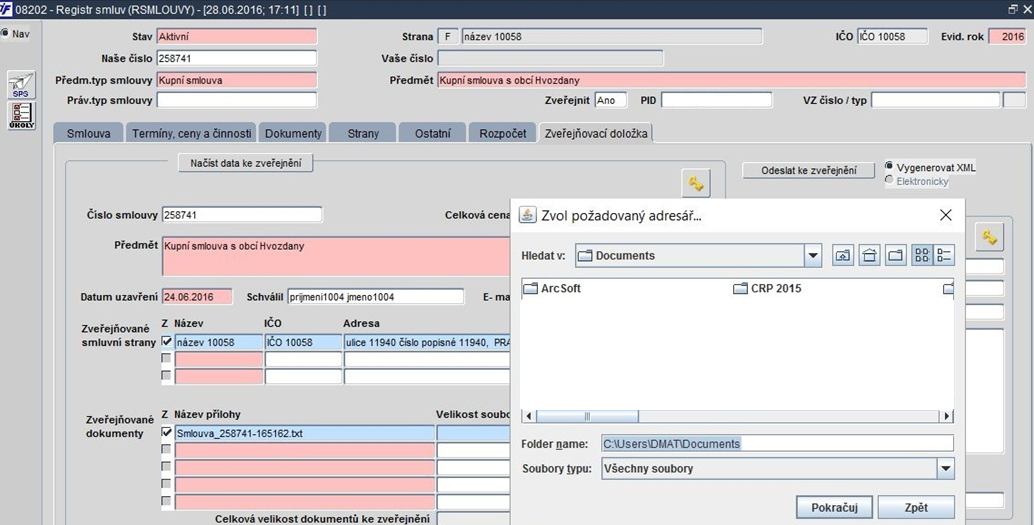Go up one folder level in dialog
Screen dimensions: 1034x525
(x=843, y=255)
